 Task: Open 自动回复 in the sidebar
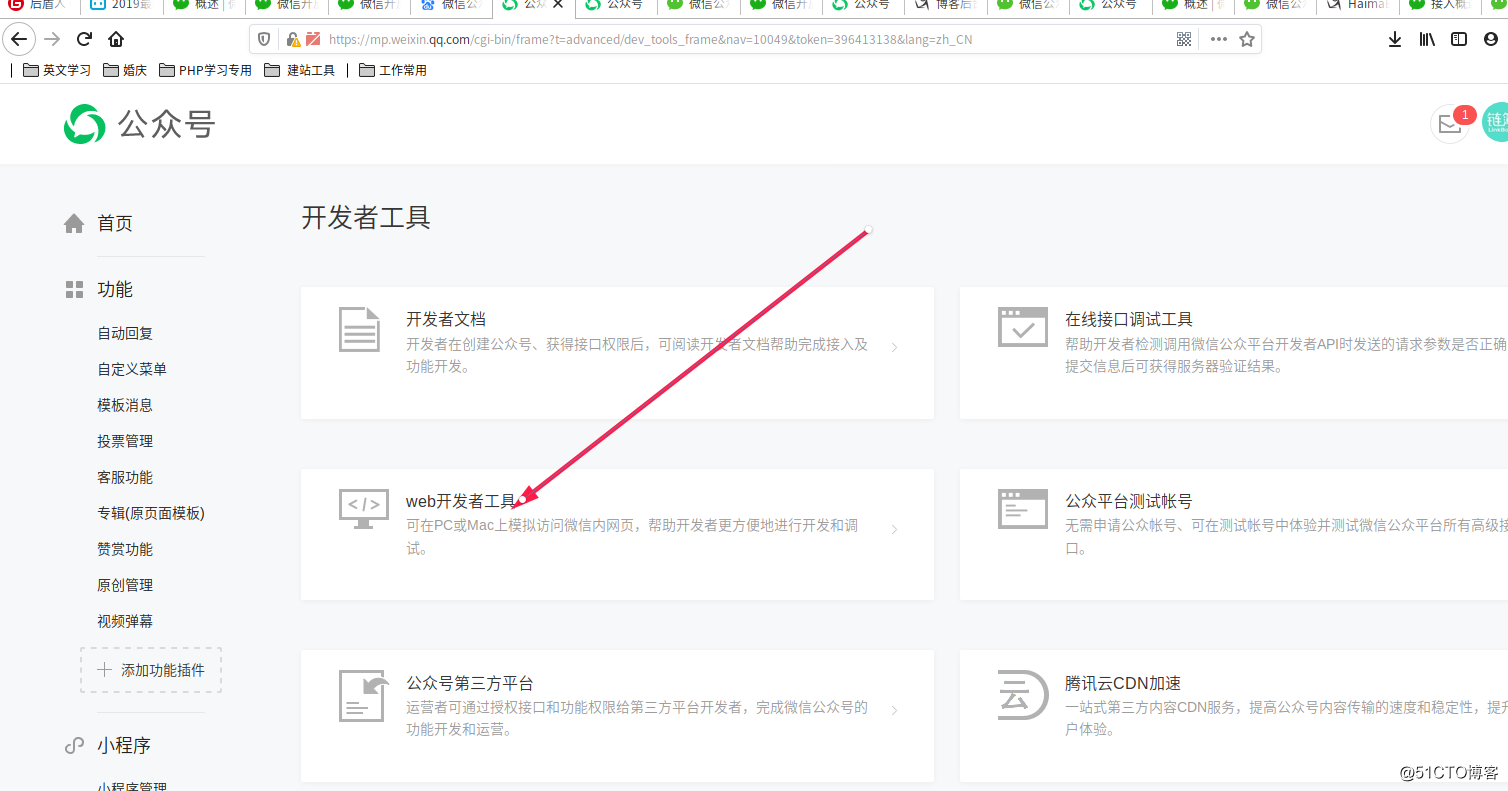125,333
